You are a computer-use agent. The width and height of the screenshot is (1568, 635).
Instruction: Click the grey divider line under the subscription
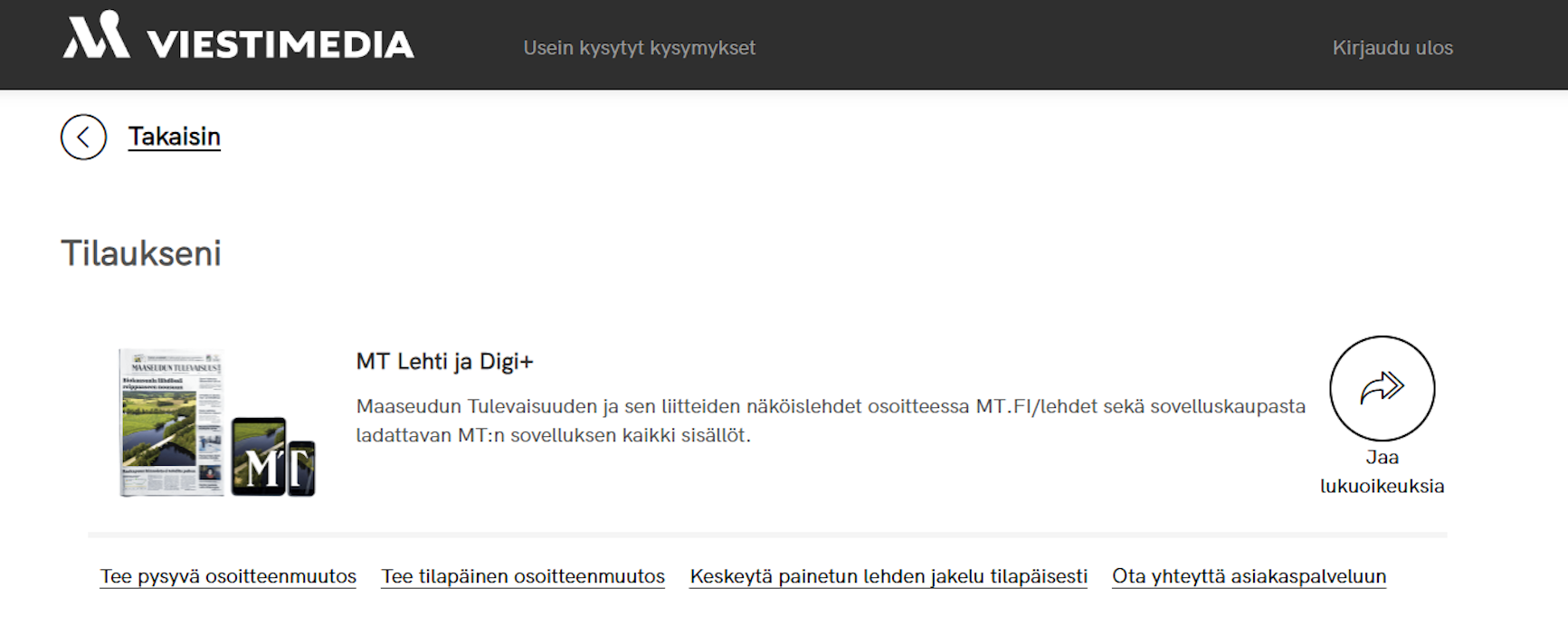[767, 535]
